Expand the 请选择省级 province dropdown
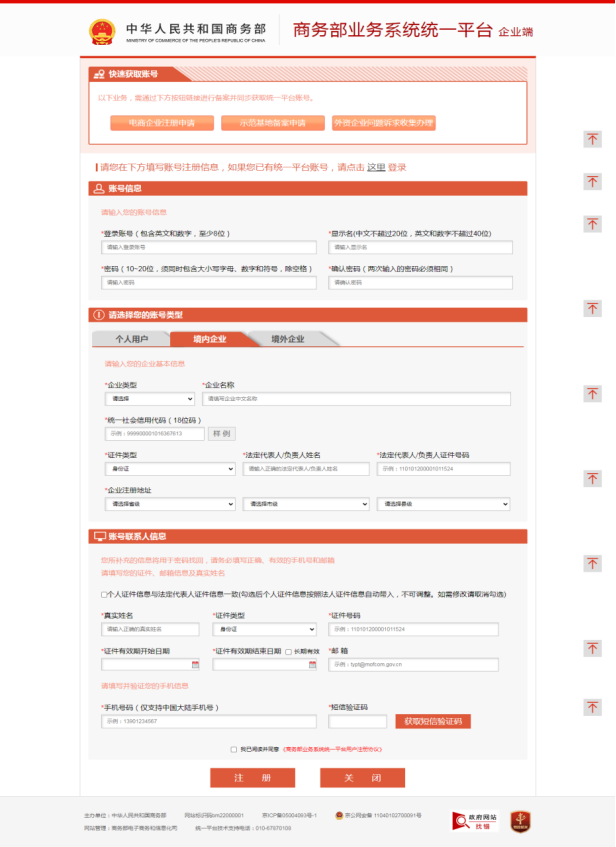Viewport: 616px width, 847px height. (170, 505)
